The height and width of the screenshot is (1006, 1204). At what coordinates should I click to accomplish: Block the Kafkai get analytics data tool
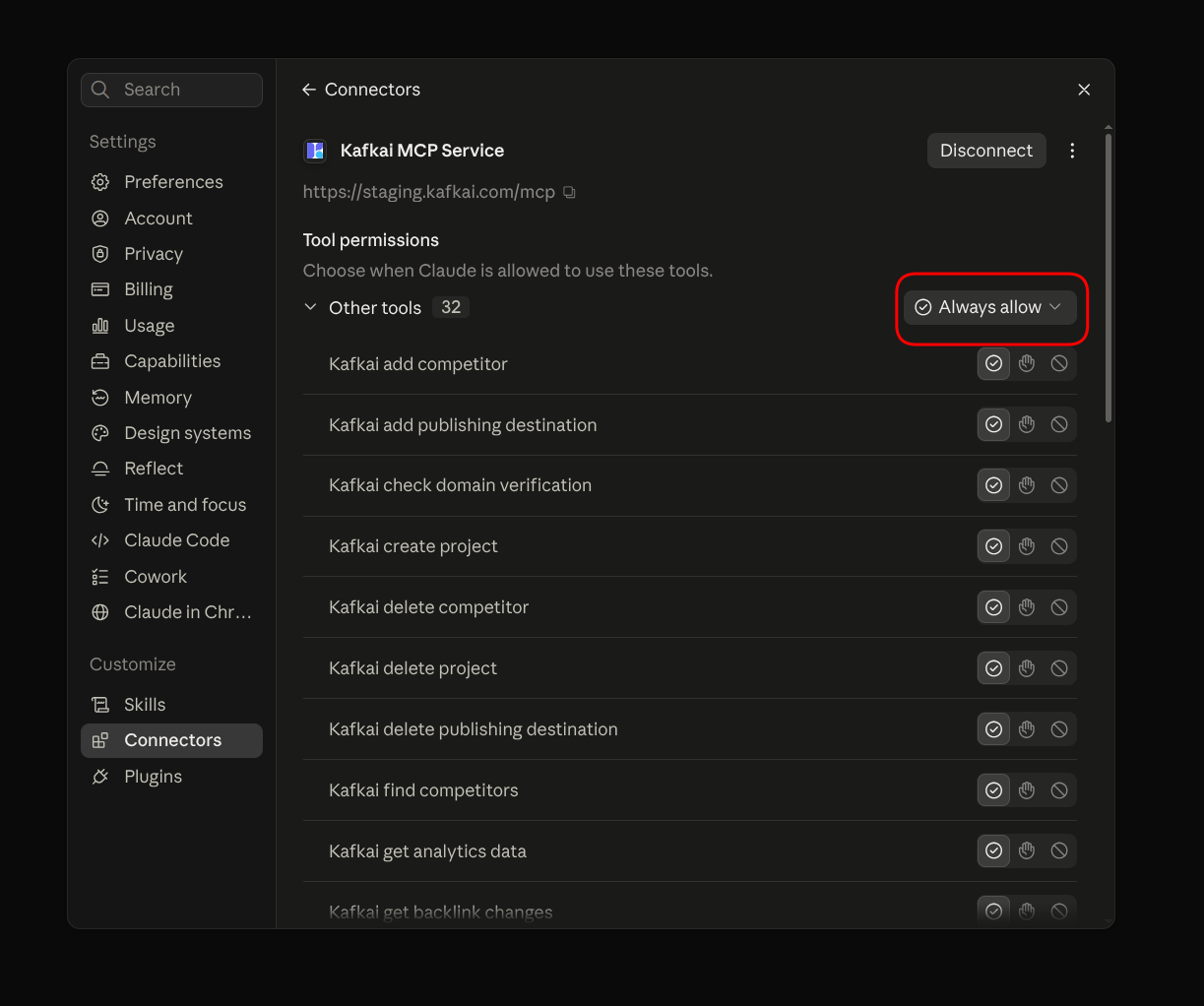[1059, 851]
